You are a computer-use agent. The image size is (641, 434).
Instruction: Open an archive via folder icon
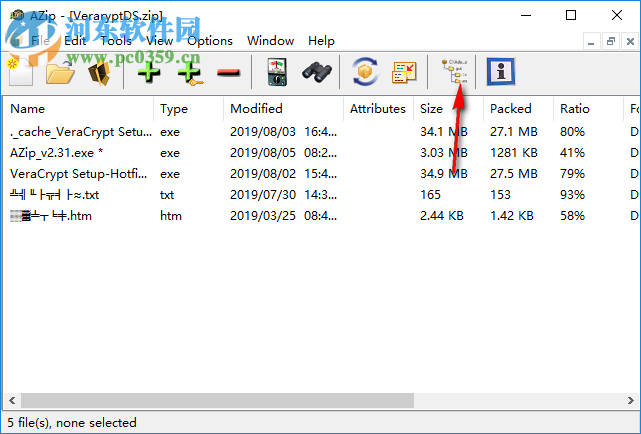click(x=60, y=72)
